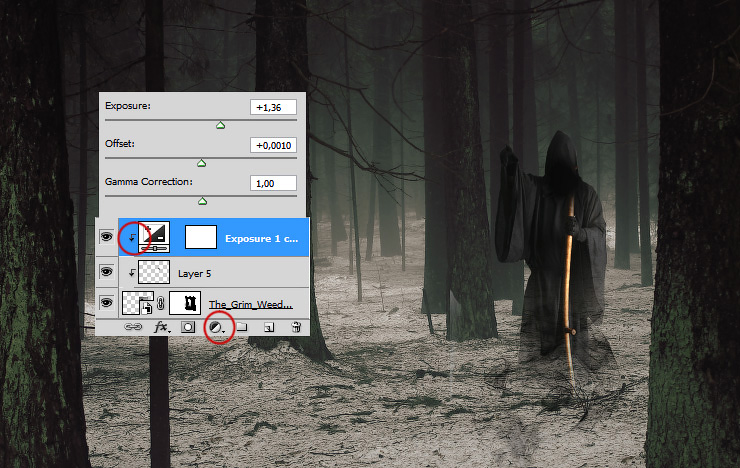Click the Create New Layer icon
The width and height of the screenshot is (740, 468).
[269, 327]
